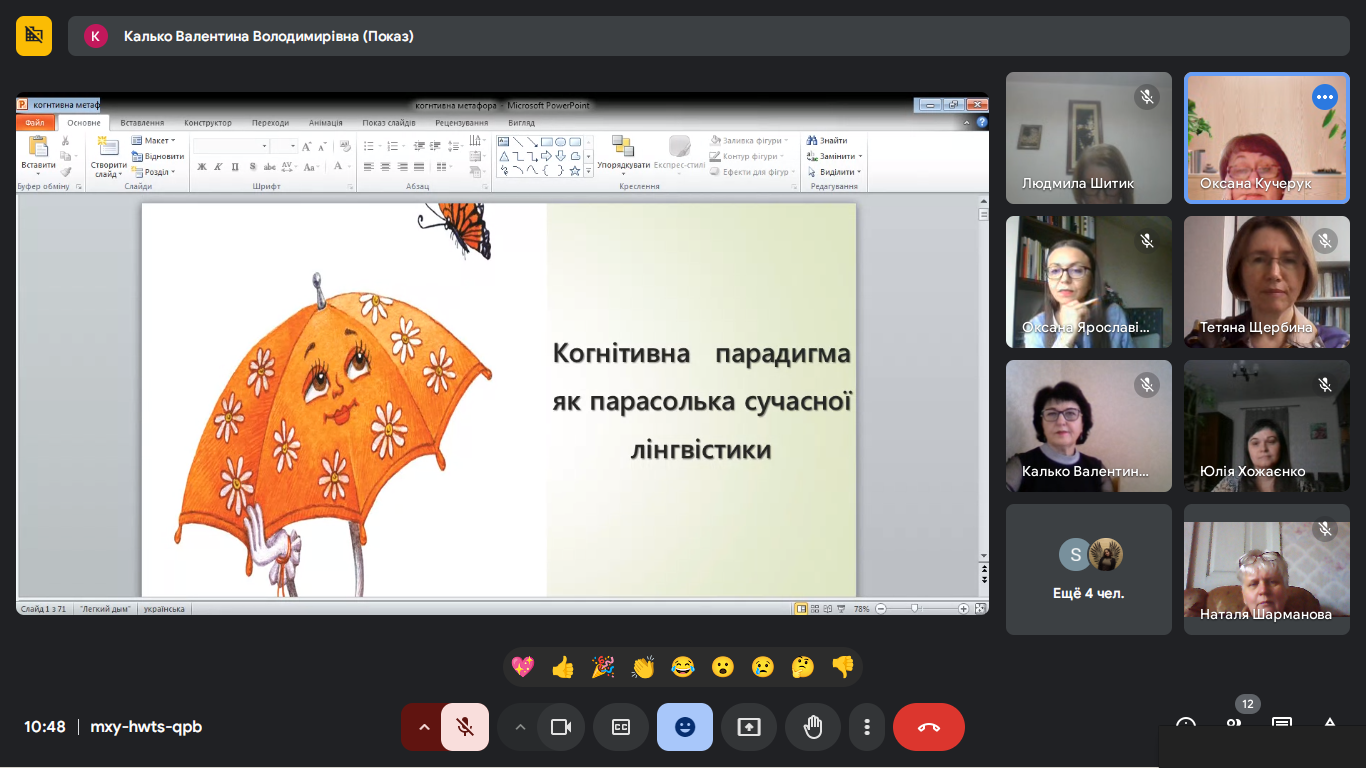Click the Знайти find button
The width and height of the screenshot is (1366, 768).
[x=827, y=141]
